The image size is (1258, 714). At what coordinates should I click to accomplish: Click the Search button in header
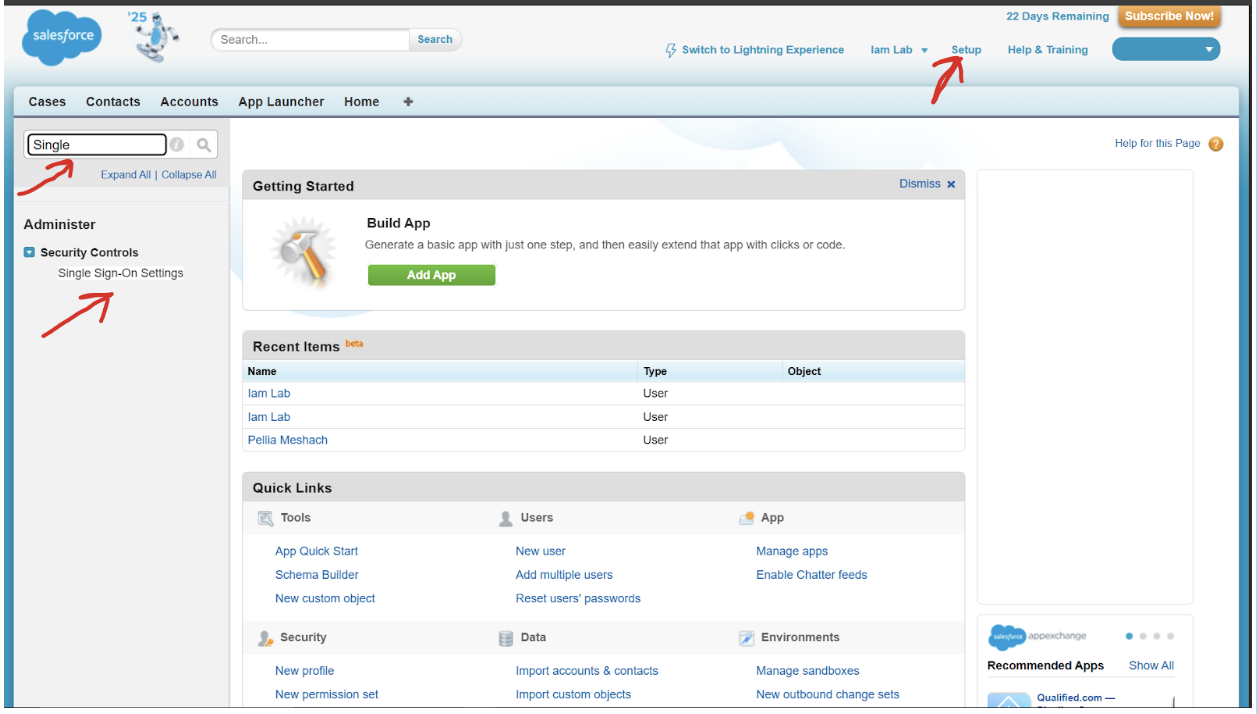point(435,39)
